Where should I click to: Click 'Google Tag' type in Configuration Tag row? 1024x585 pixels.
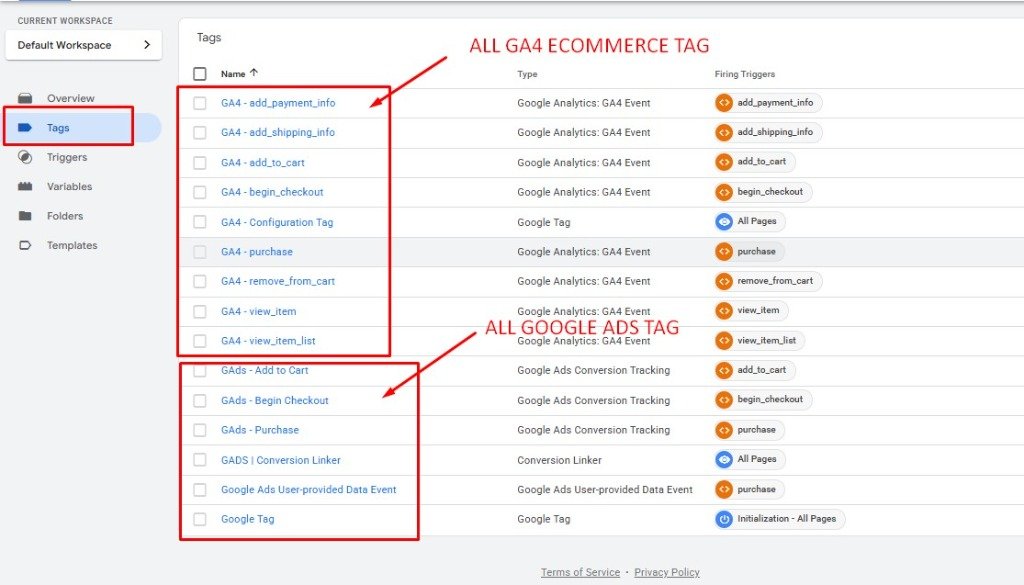click(543, 222)
